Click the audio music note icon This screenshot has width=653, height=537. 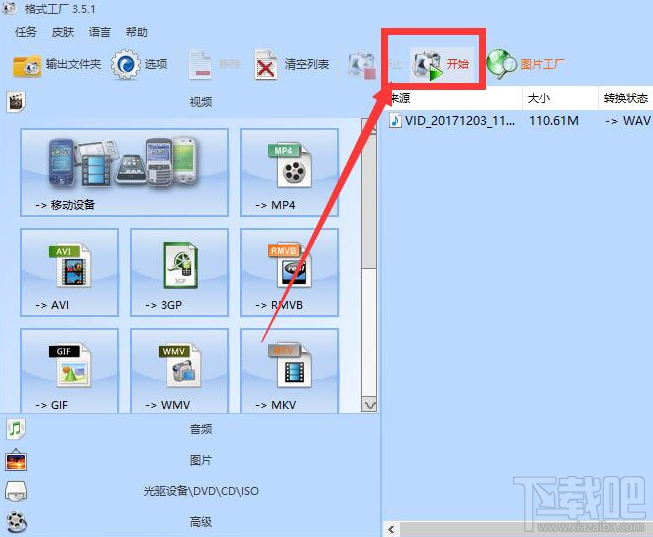[x=16, y=429]
